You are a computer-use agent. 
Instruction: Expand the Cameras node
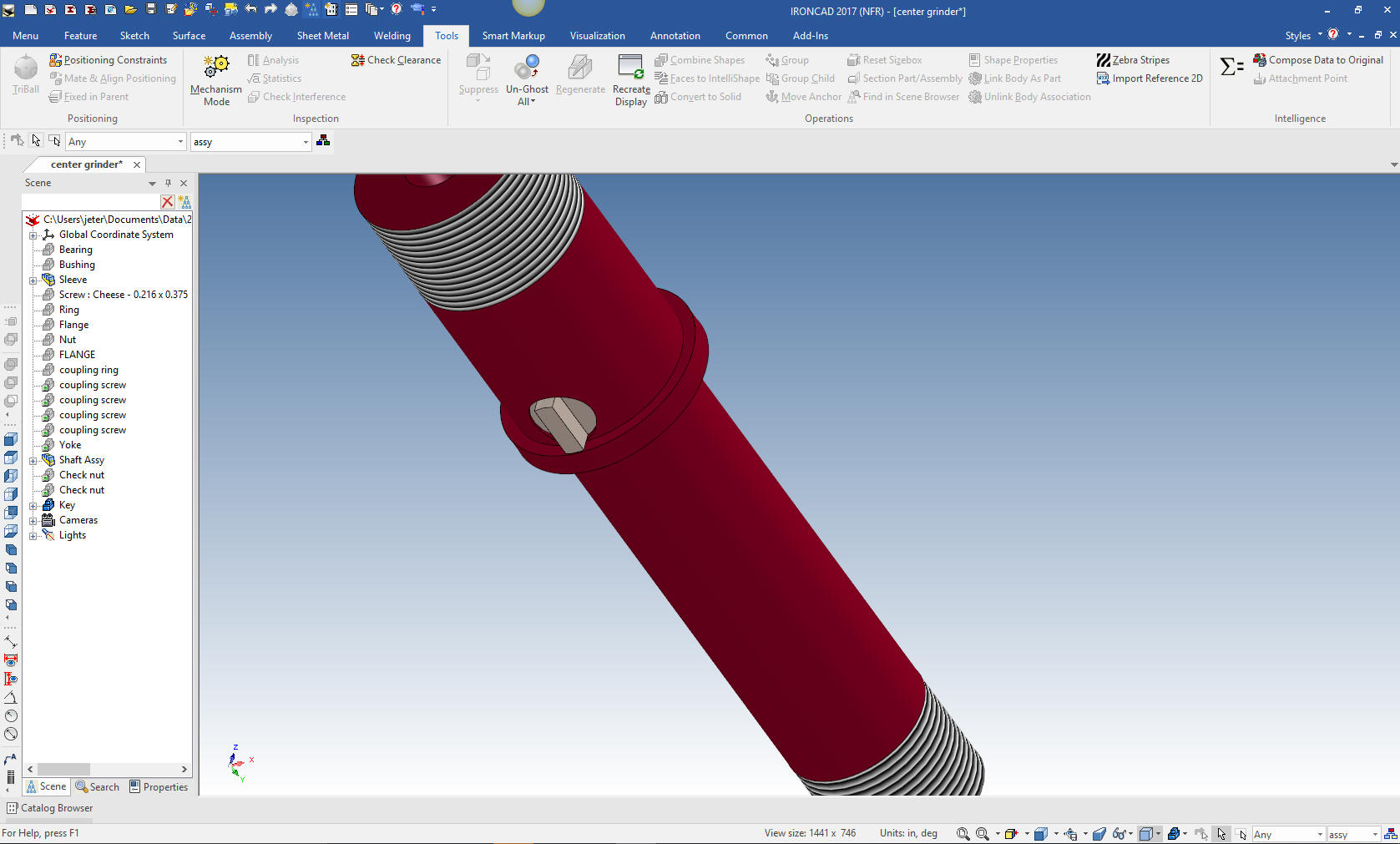point(33,521)
